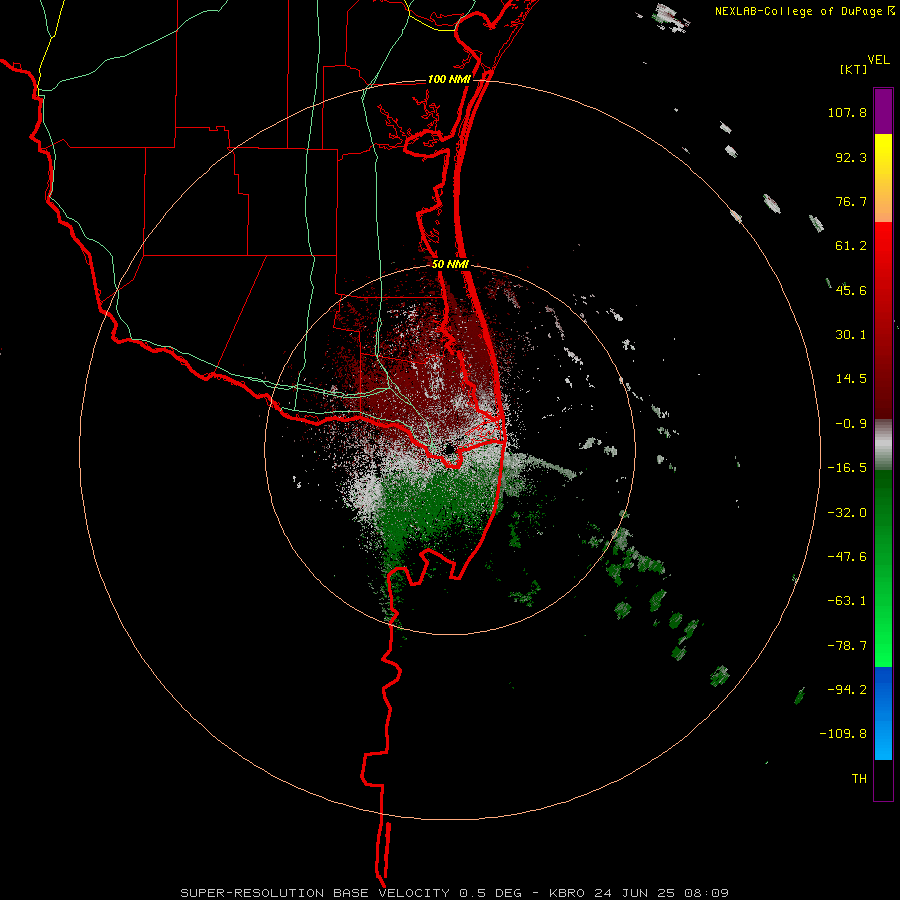The height and width of the screenshot is (900, 900).
Task: Click the -63.1 velocity scale value
Action: (x=847, y=601)
